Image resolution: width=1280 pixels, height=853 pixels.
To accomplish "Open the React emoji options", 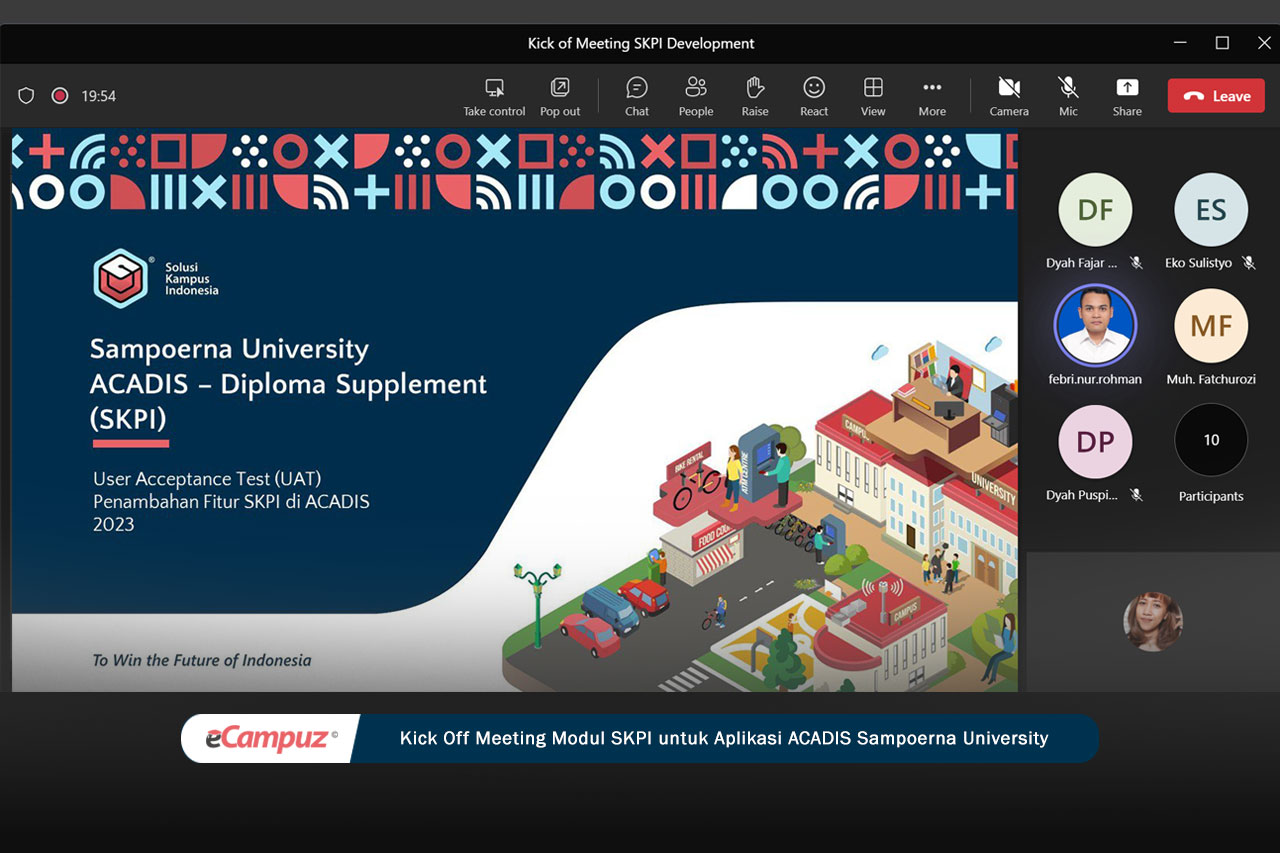I will point(814,97).
